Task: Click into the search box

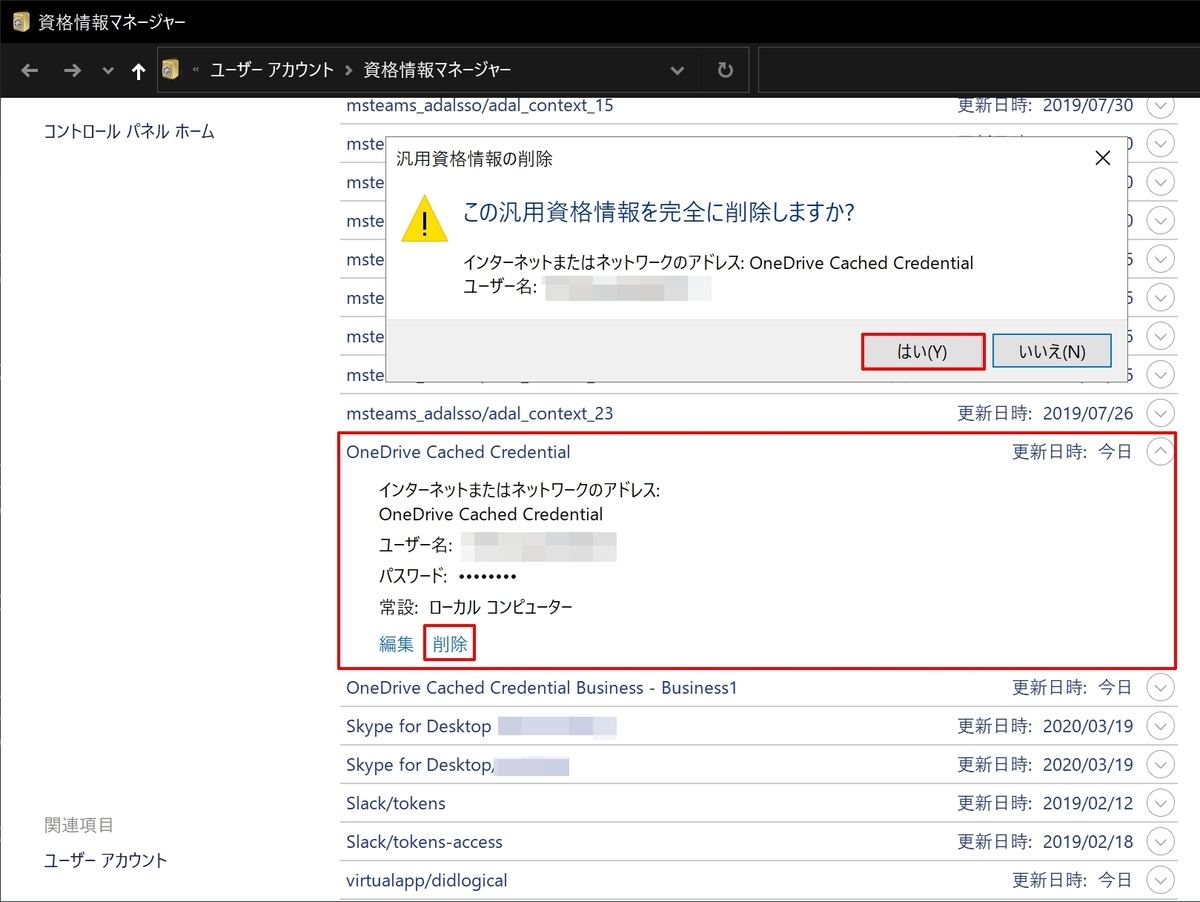Action: 978,70
